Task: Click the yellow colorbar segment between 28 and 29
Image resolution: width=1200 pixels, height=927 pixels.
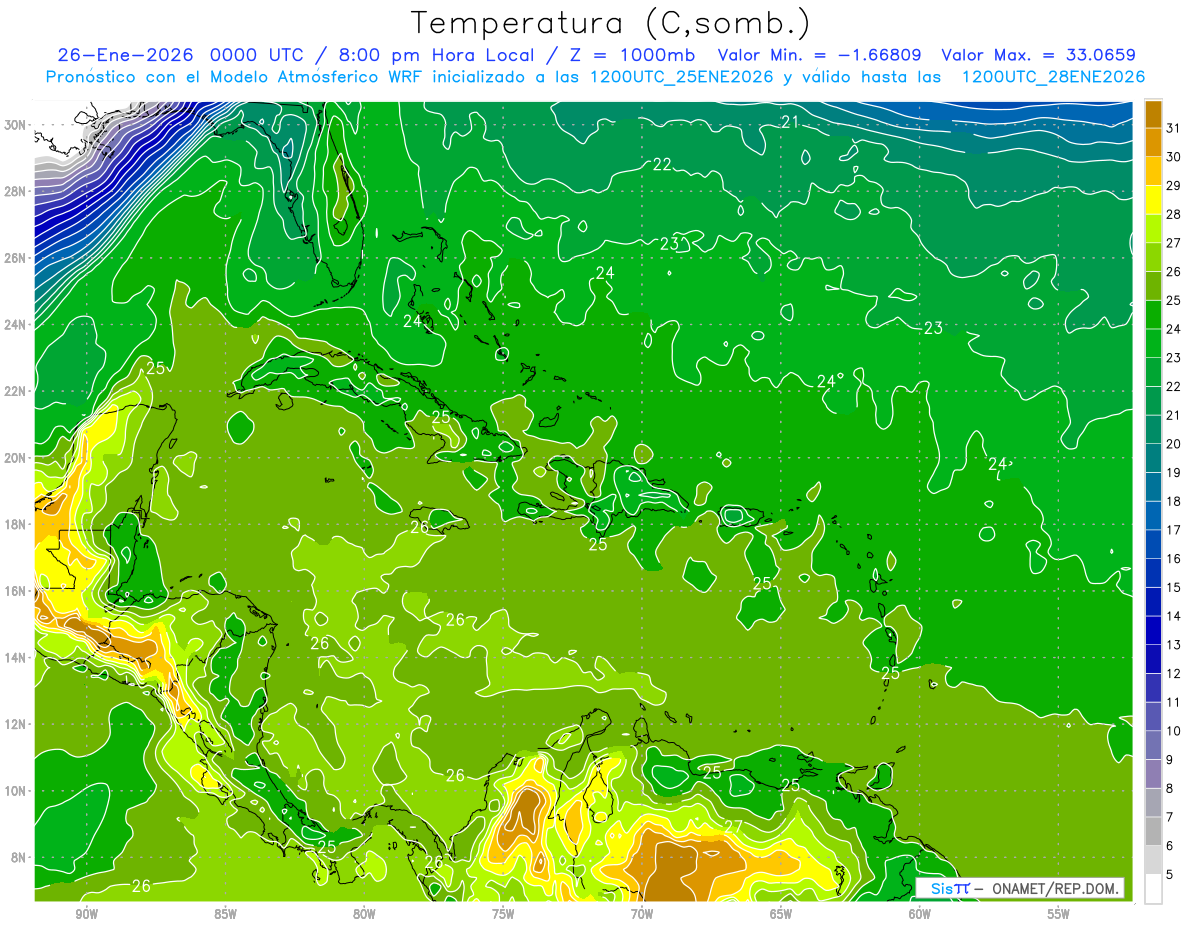Action: (1153, 199)
